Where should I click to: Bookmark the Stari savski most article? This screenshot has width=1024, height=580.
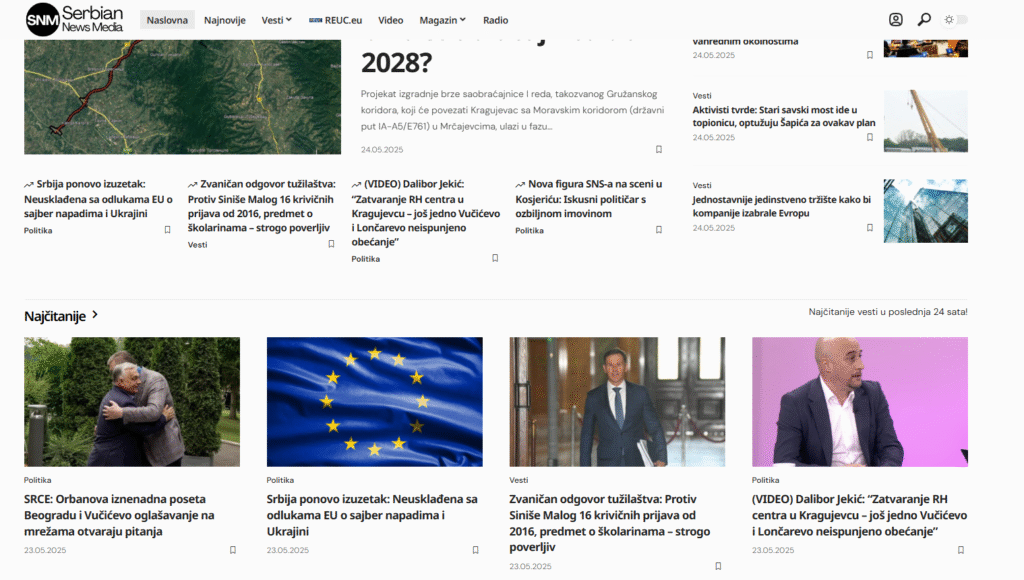coord(870,137)
